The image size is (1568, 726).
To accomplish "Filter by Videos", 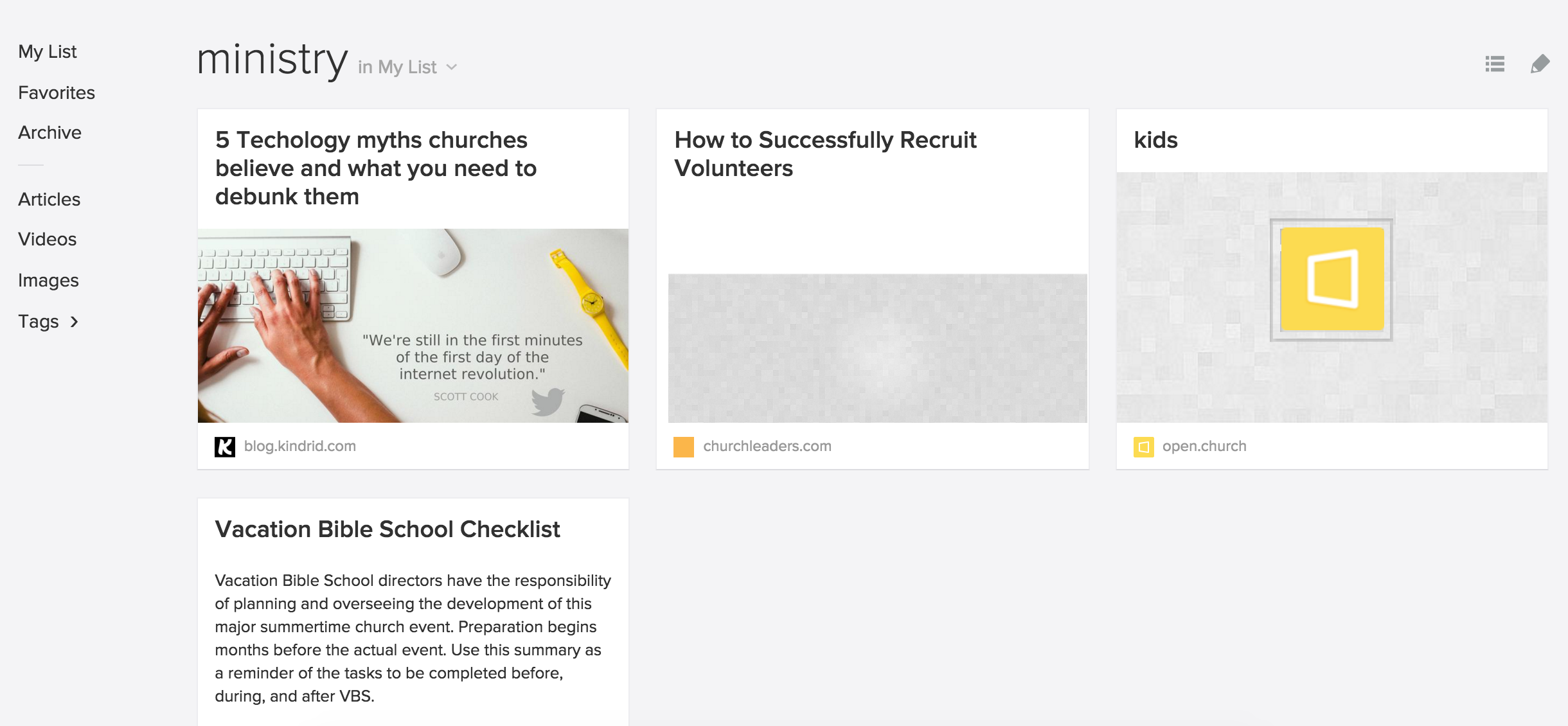I will click(47, 239).
